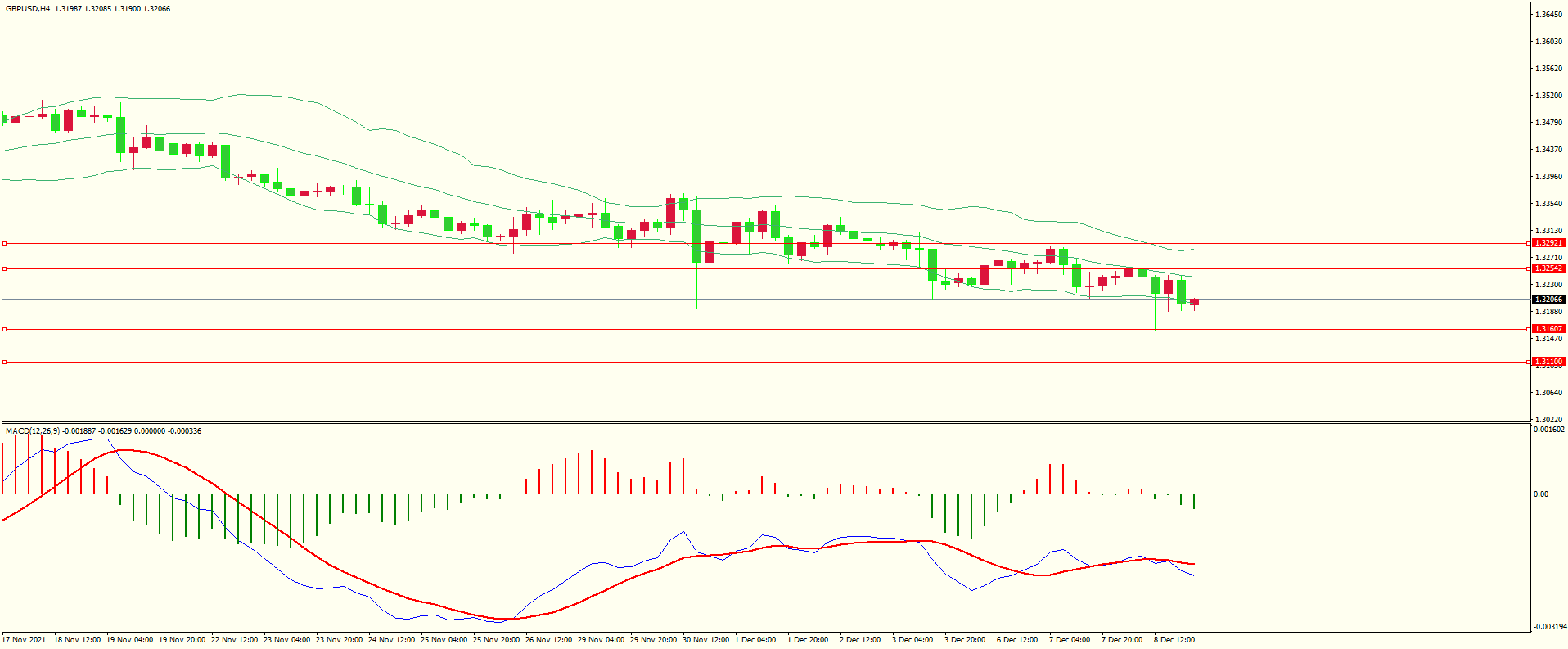Click the 0.00 MACD scale value

pos(1541,494)
